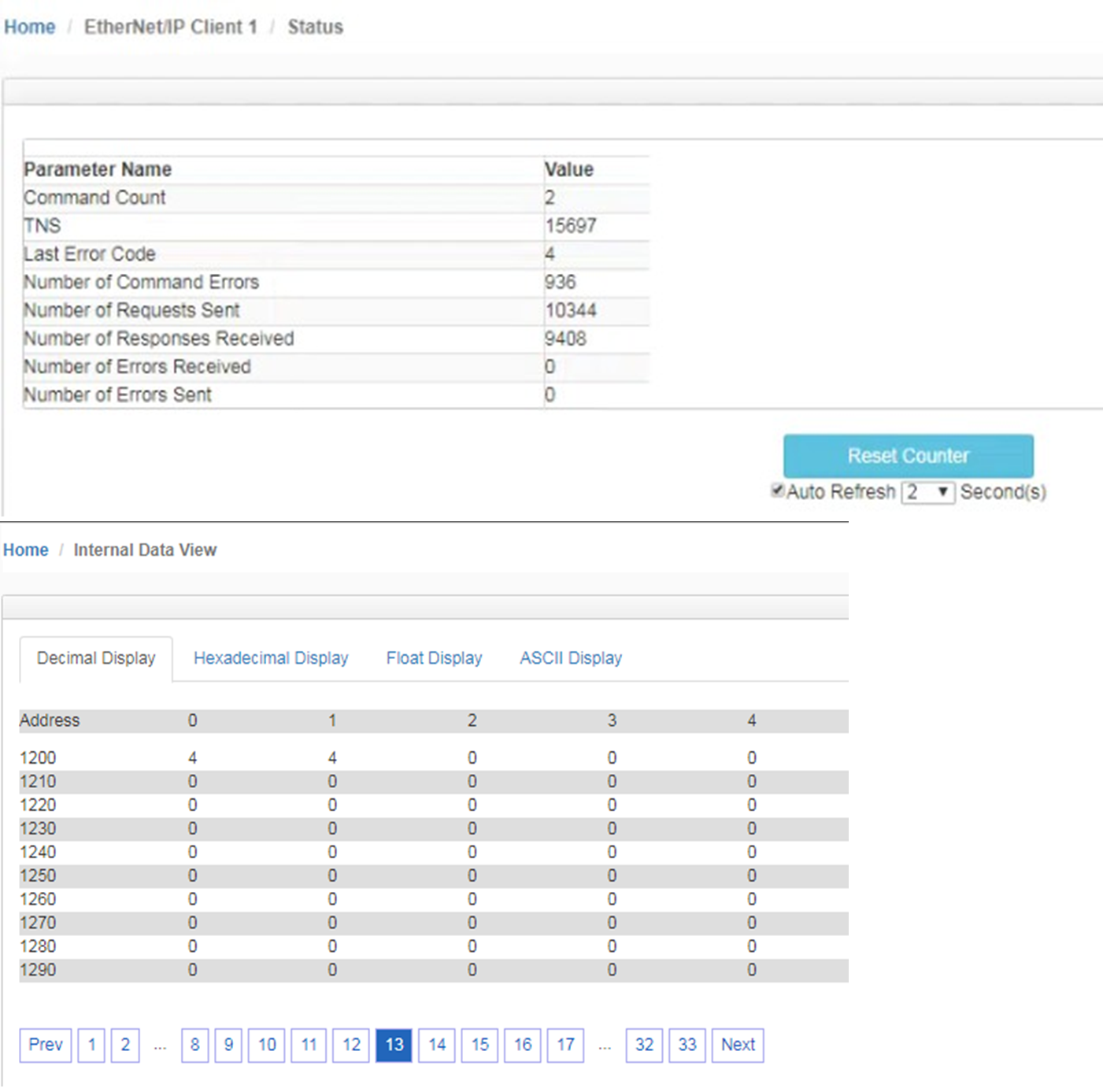Select pagination page 8
Image resolution: width=1103 pixels, height=1092 pixels.
(x=195, y=1045)
